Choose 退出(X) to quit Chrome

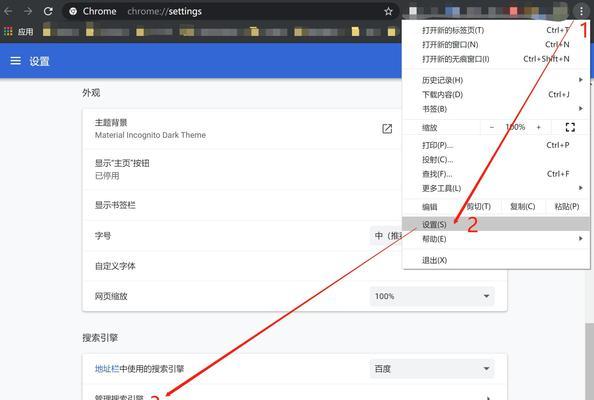(x=496, y=260)
